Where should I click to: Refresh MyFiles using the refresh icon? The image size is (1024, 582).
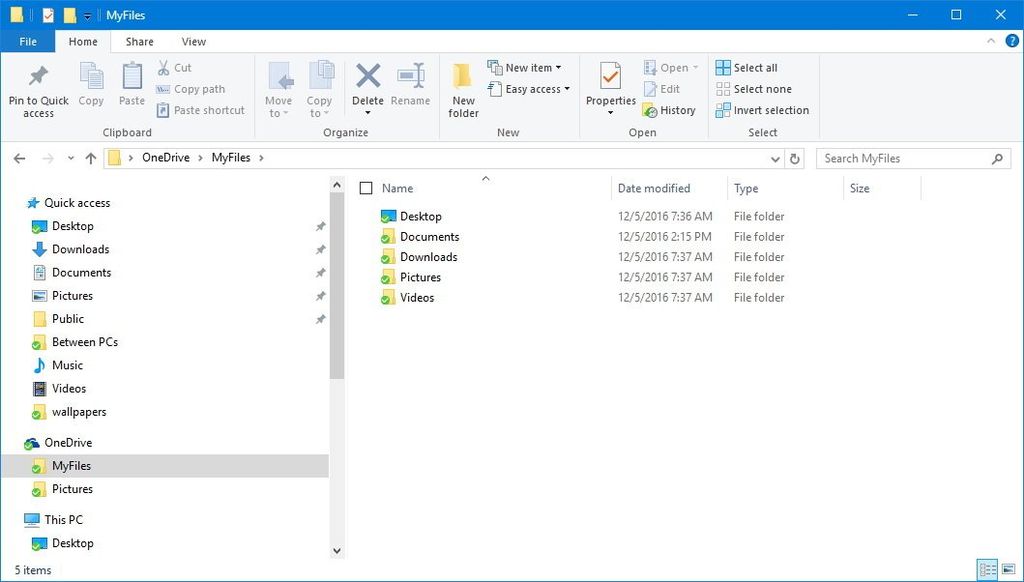coord(793,157)
